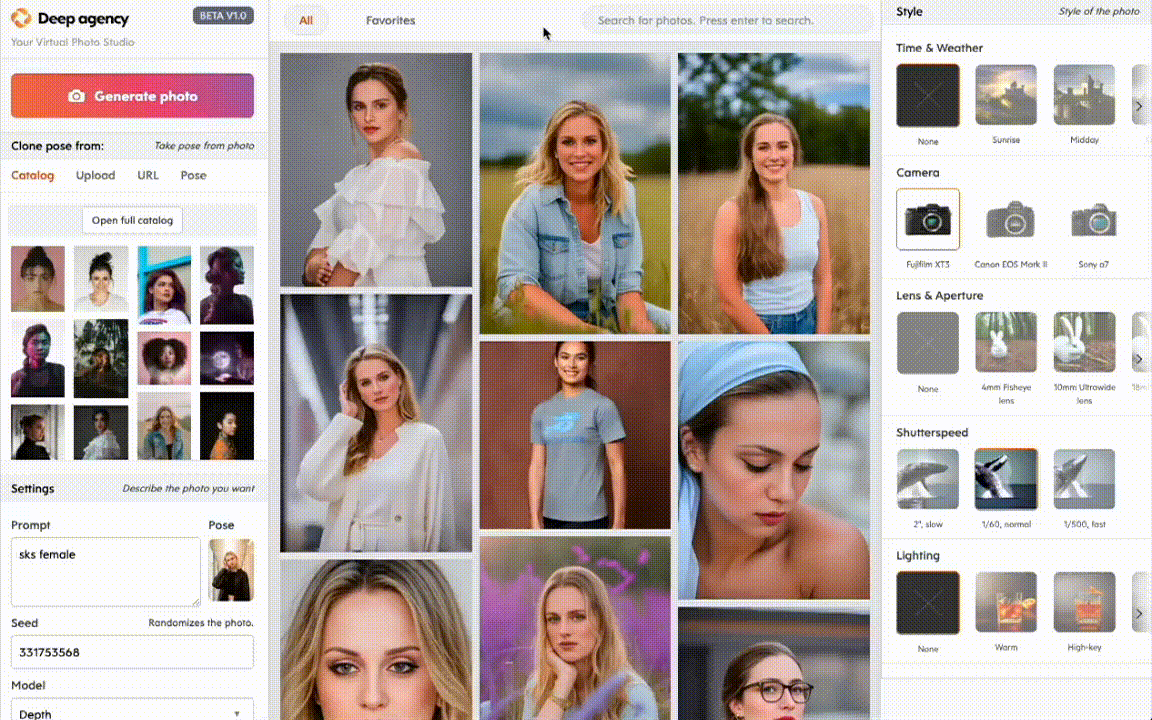The height and width of the screenshot is (720, 1152).
Task: Choose the 1/500 fast shutterspeed
Action: coord(1085,479)
